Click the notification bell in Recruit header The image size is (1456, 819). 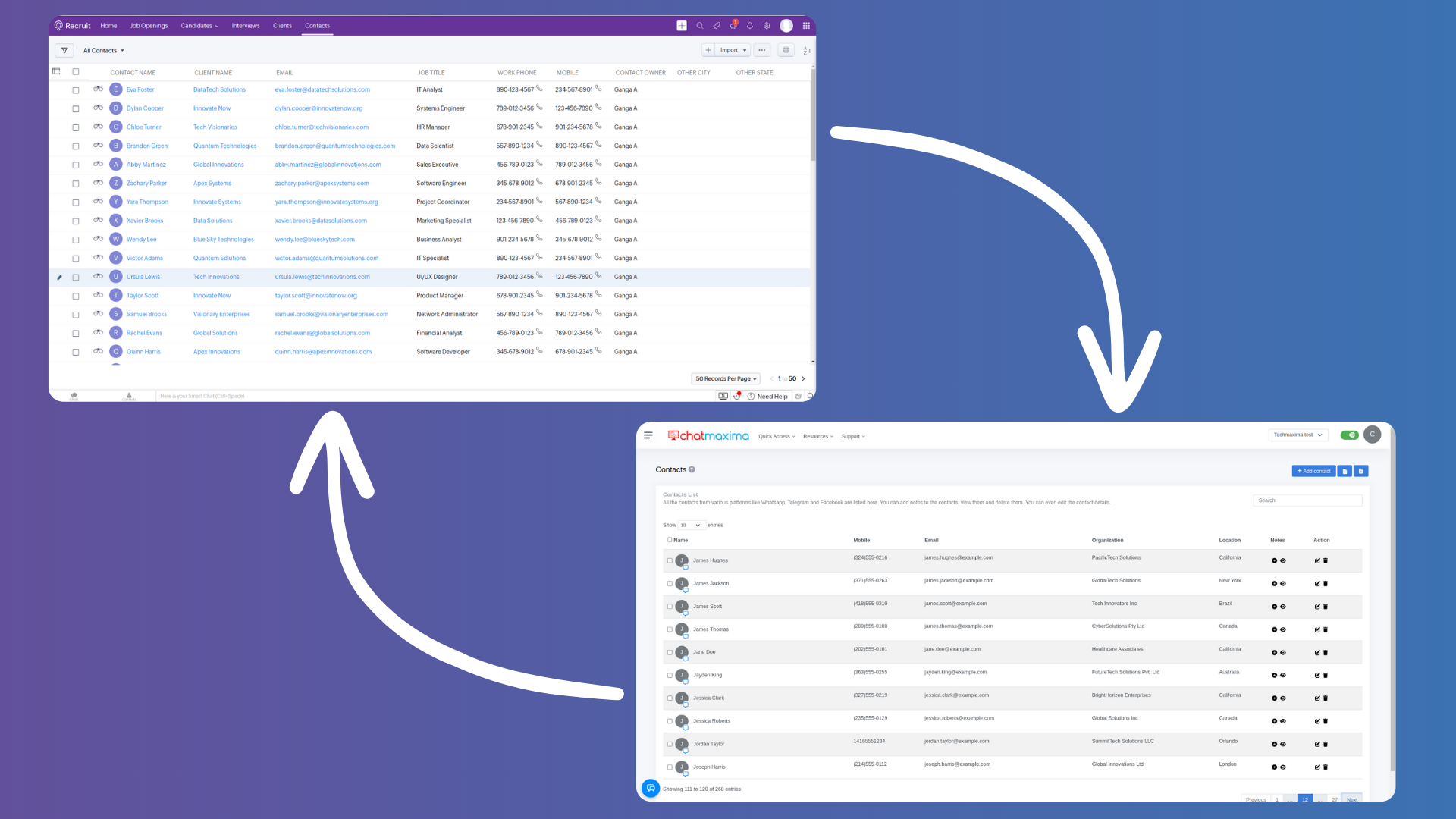click(x=750, y=26)
